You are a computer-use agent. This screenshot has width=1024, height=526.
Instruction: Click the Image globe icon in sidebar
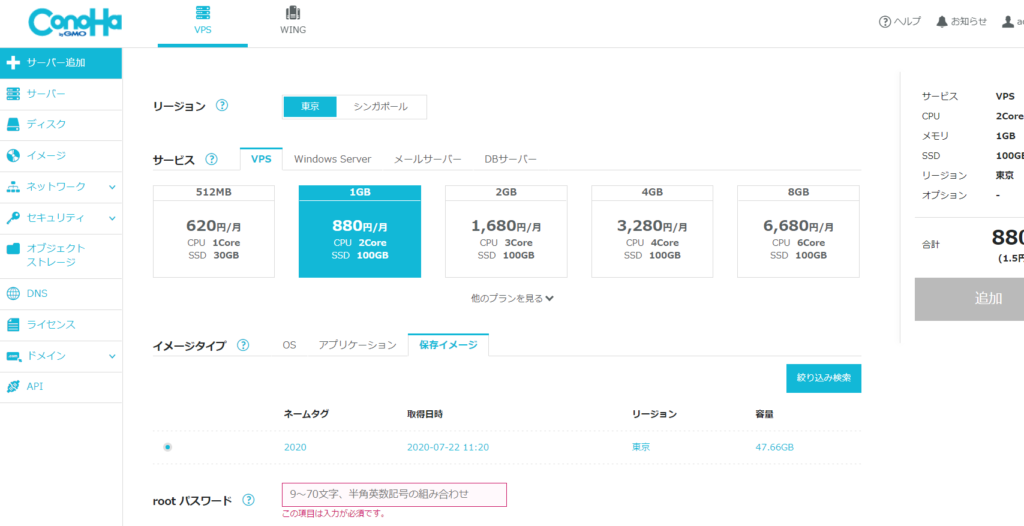coord(13,156)
